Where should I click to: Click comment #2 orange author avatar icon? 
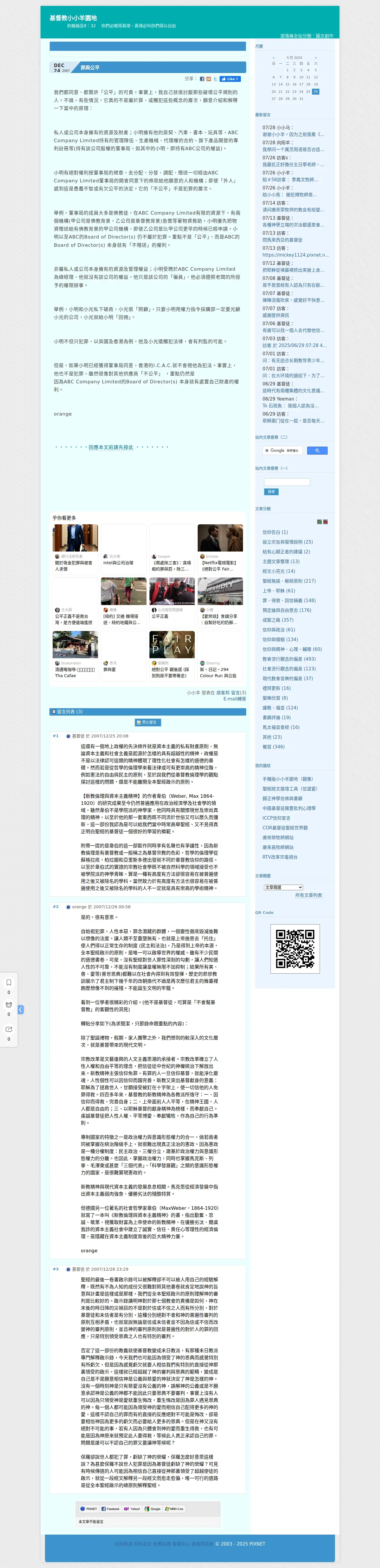pos(68,907)
